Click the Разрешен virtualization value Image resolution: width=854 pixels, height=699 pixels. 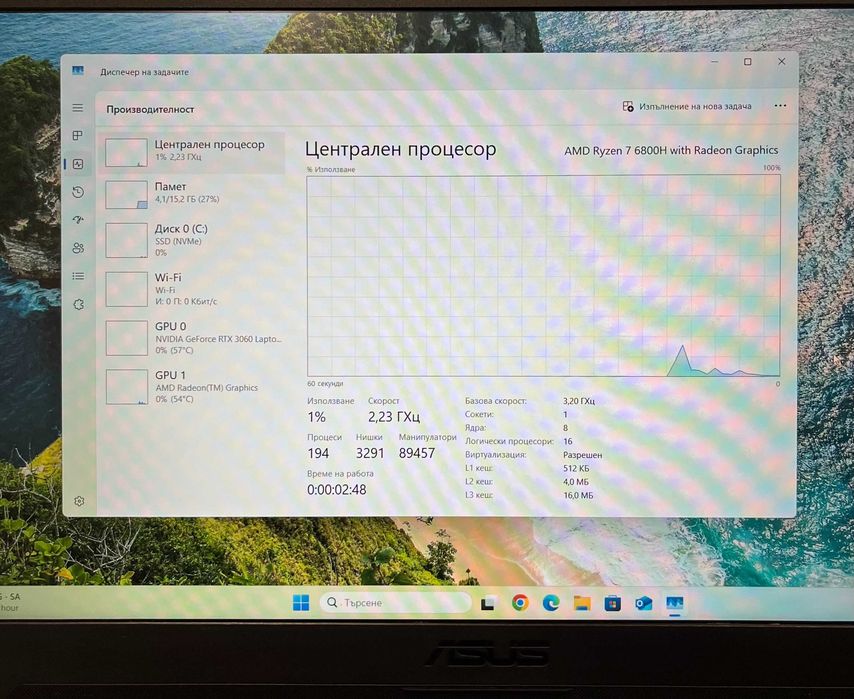[582, 455]
